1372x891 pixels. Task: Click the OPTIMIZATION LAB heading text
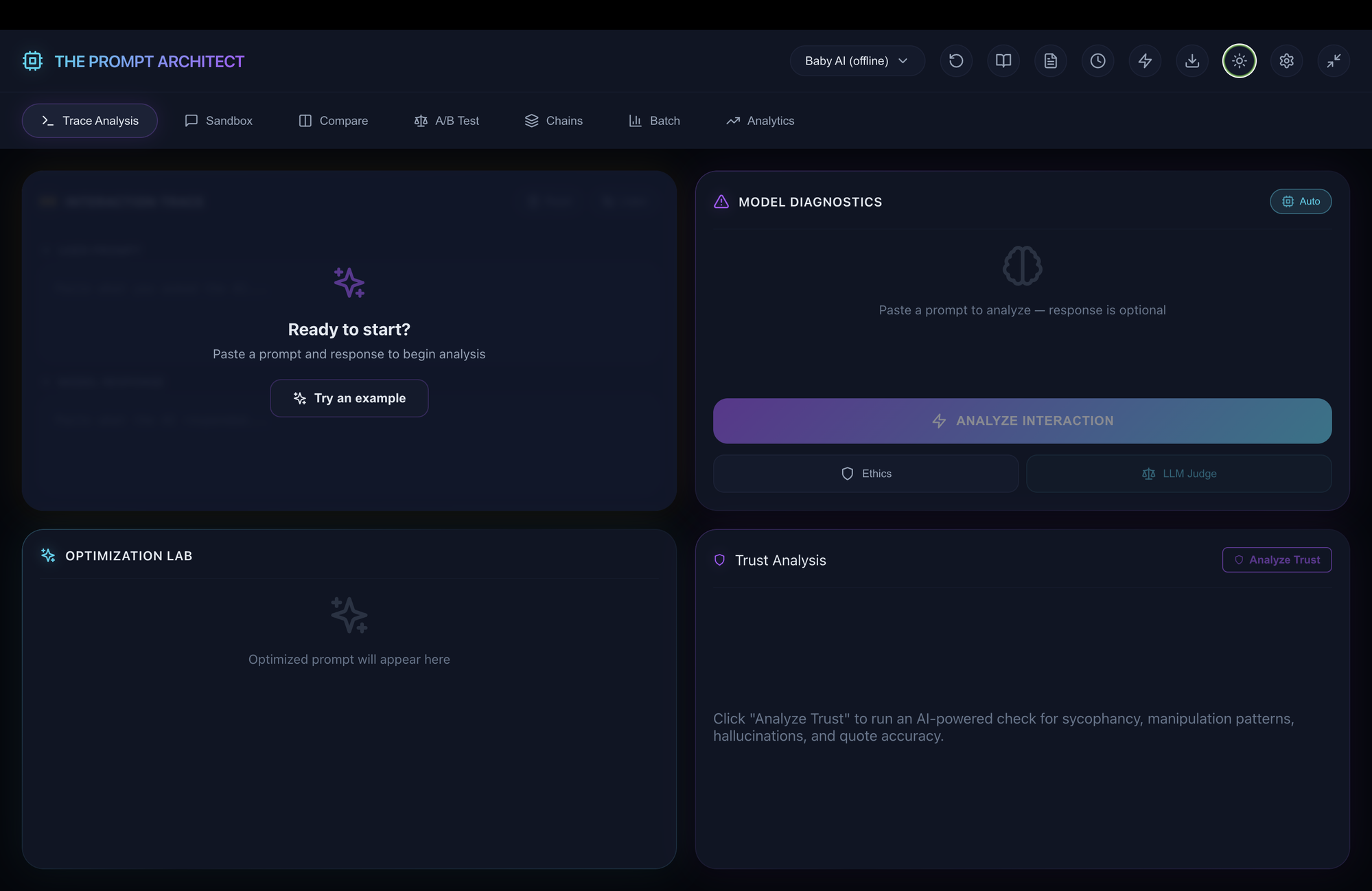129,556
